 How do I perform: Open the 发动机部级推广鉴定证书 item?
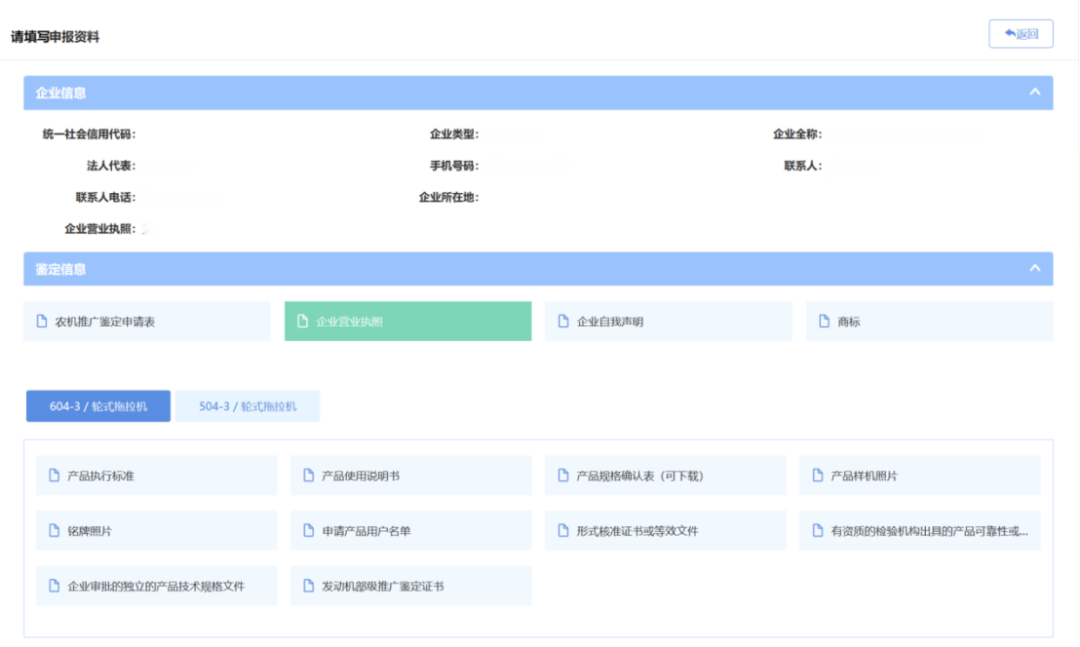tap(410, 586)
